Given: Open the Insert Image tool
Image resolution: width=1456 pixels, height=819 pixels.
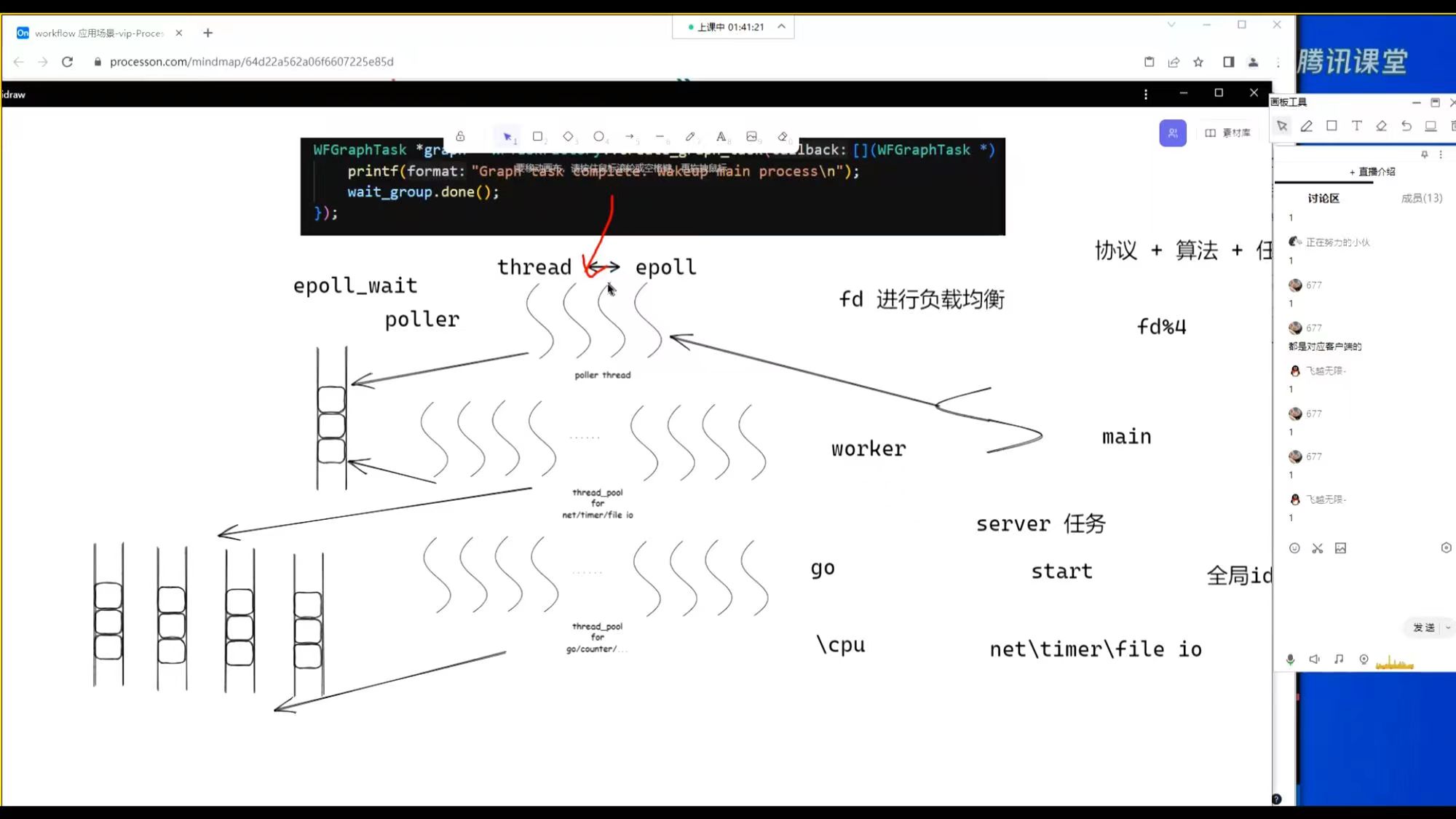Looking at the screenshot, I should (x=752, y=136).
